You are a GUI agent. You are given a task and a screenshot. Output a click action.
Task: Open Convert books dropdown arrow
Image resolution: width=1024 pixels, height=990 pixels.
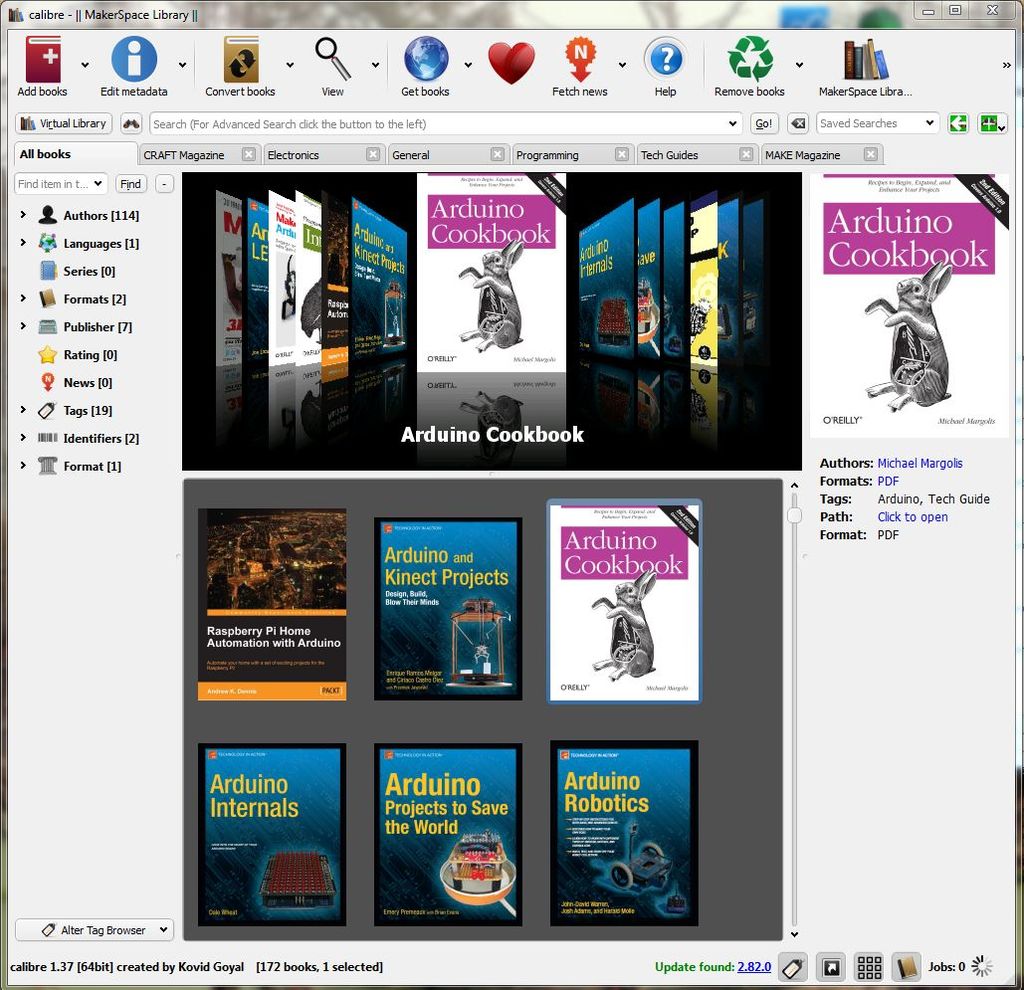[x=290, y=65]
